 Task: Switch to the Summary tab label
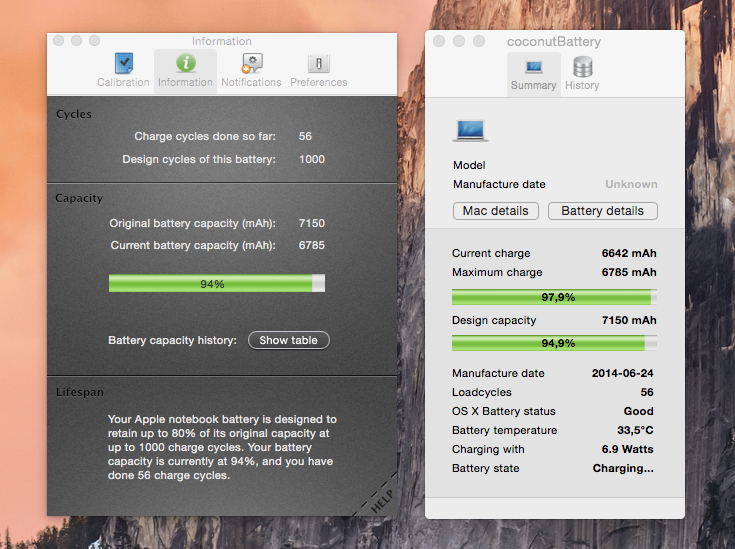pos(533,85)
